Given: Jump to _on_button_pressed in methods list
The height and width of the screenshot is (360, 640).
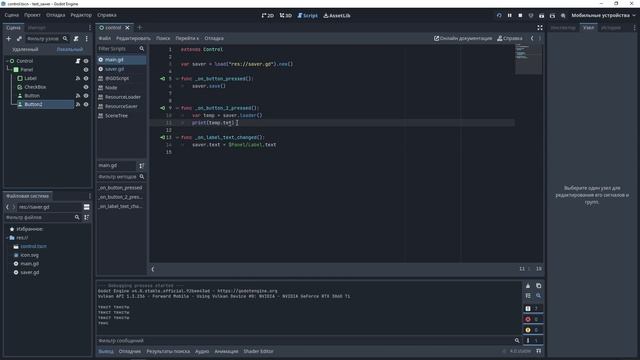Looking at the screenshot, I should [x=120, y=188].
